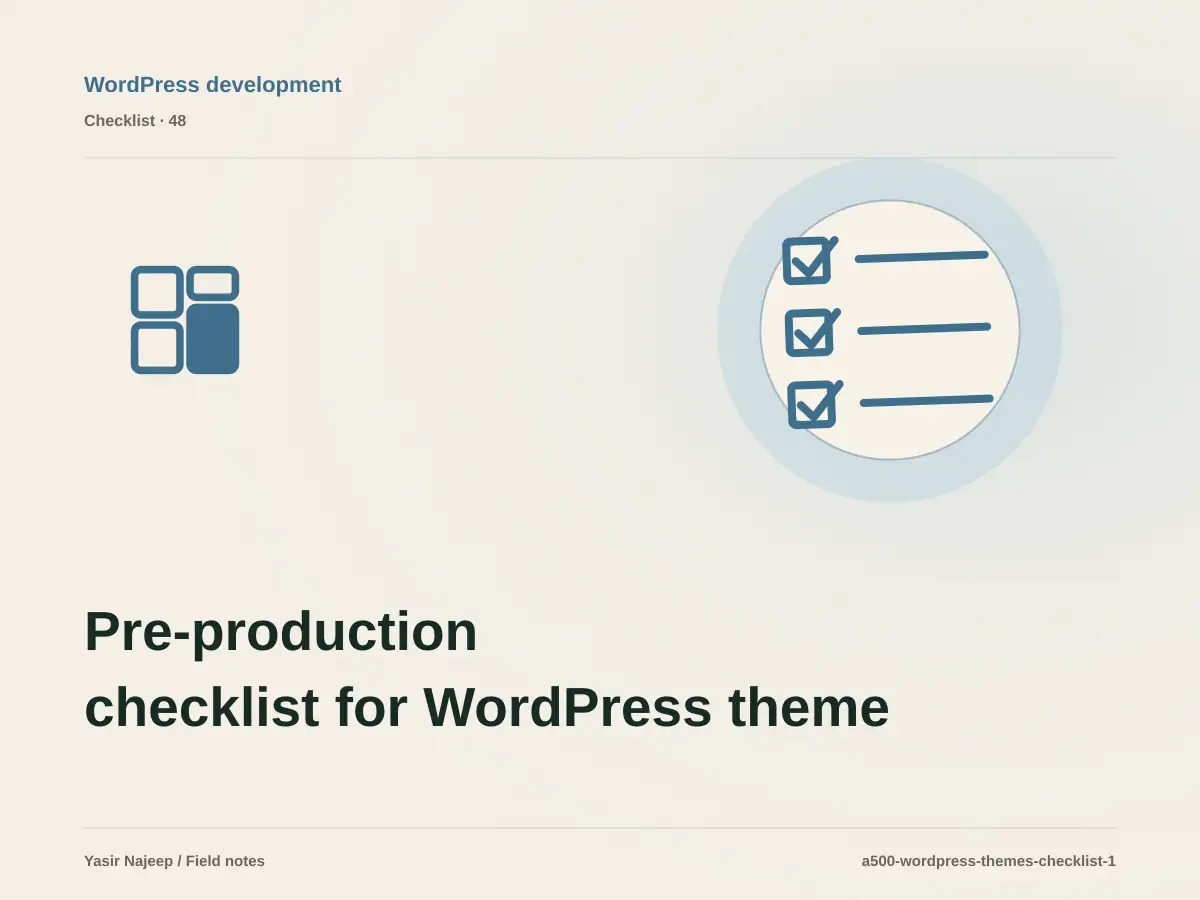Click the 'WordPress development' heading
The width and height of the screenshot is (1200, 900).
pos(213,85)
